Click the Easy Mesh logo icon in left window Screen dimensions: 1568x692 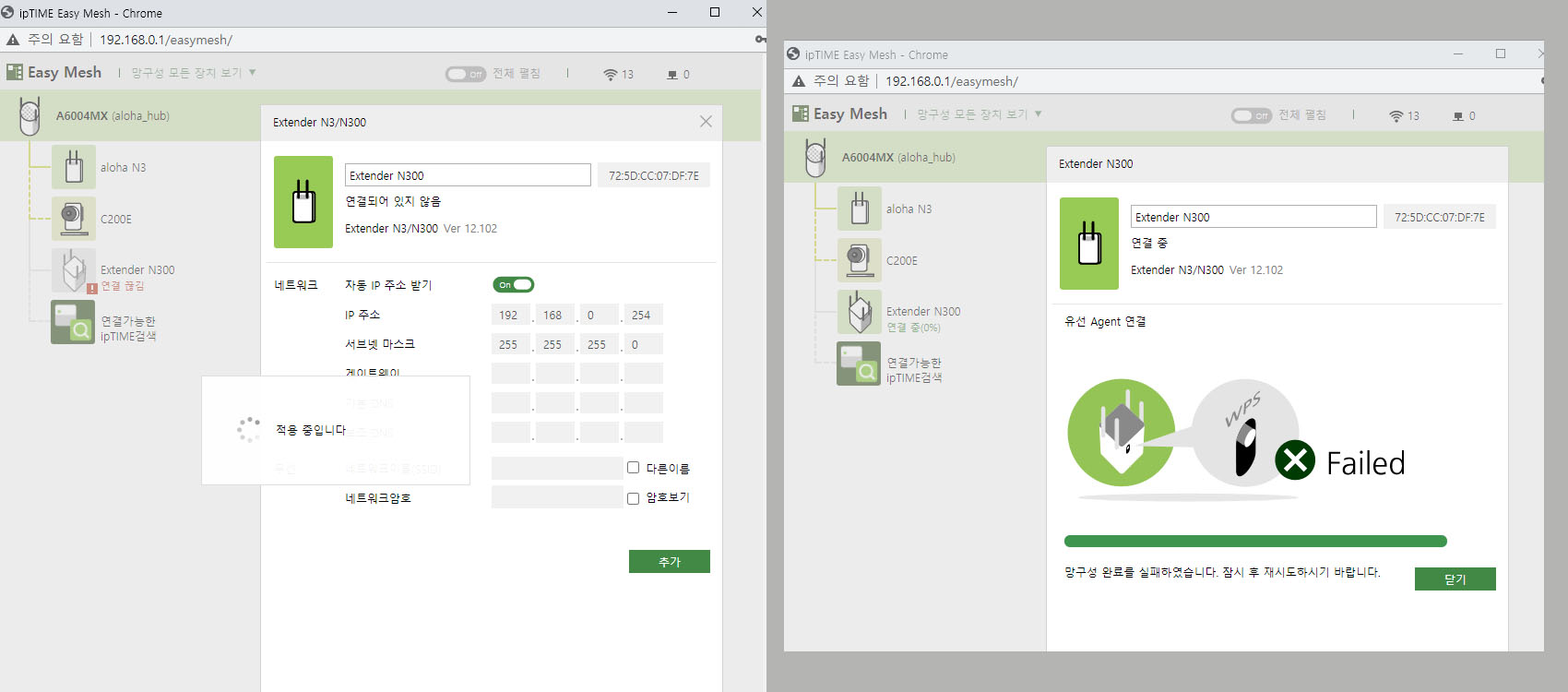[x=15, y=72]
